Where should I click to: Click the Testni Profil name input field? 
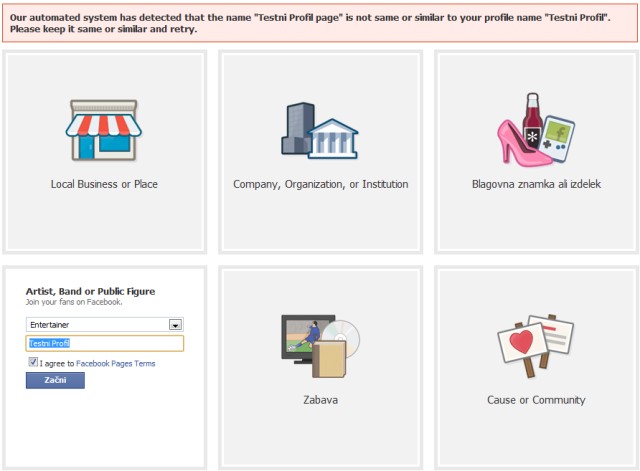pyautogui.click(x=104, y=343)
